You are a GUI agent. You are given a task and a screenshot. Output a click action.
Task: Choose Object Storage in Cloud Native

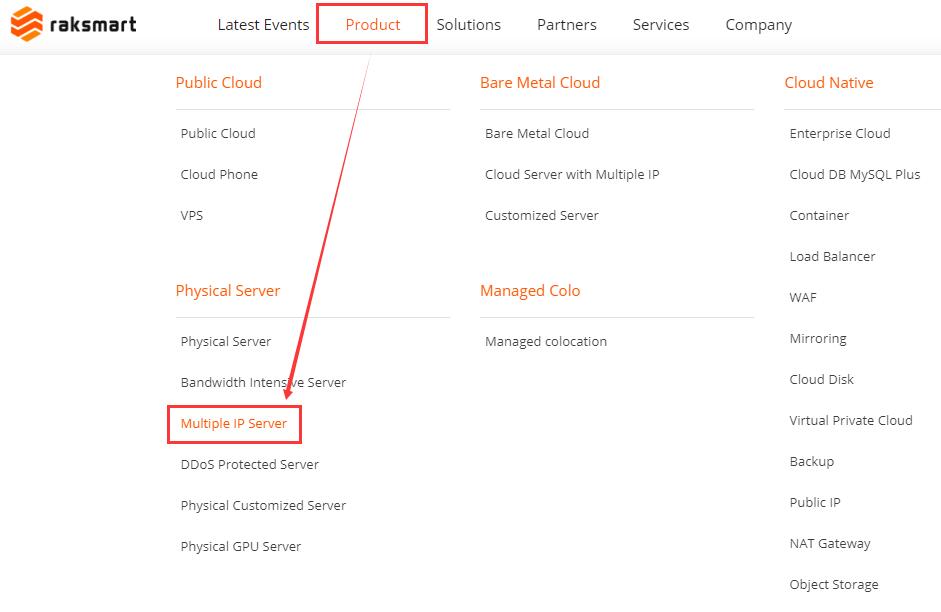[834, 584]
